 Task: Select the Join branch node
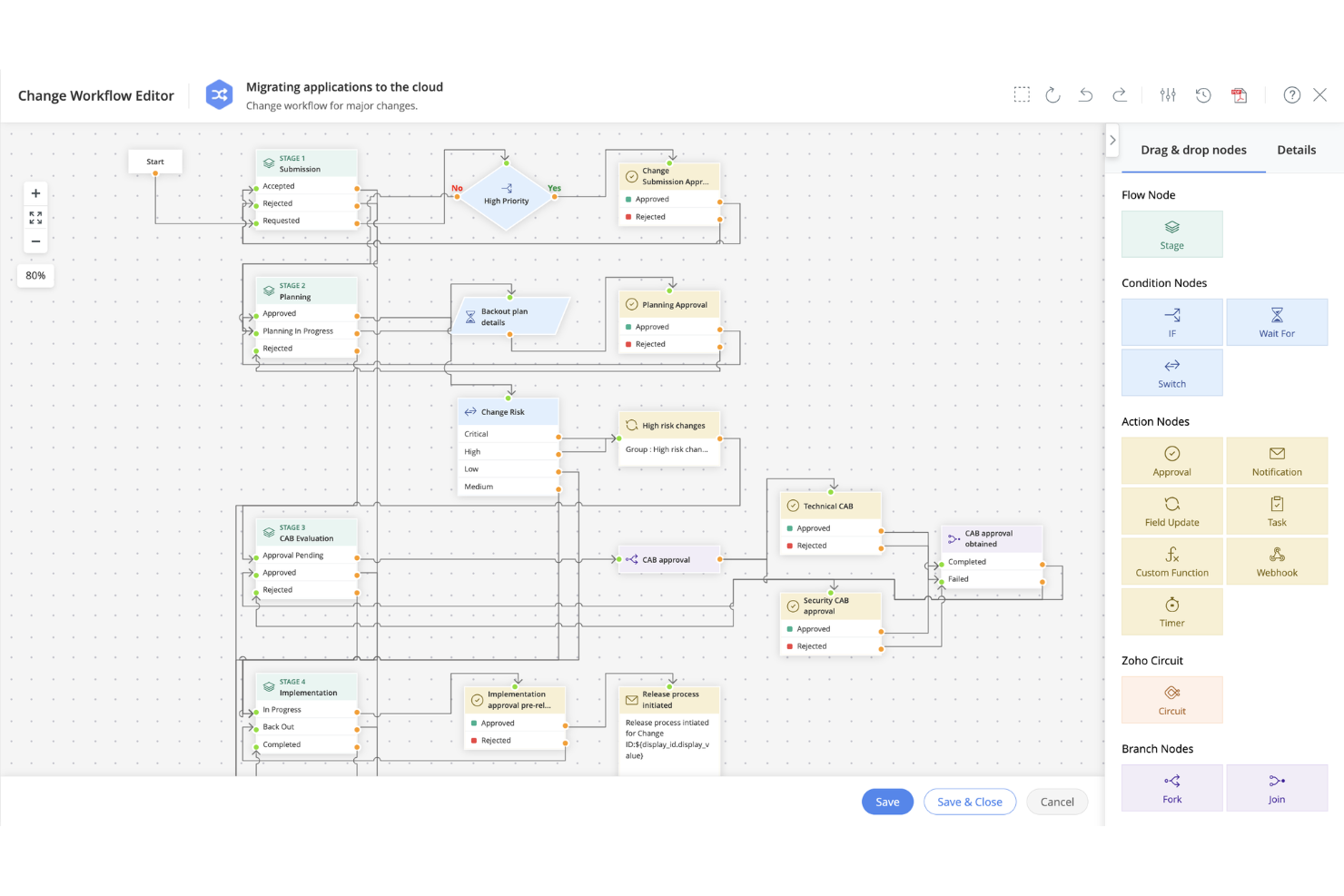click(1277, 787)
